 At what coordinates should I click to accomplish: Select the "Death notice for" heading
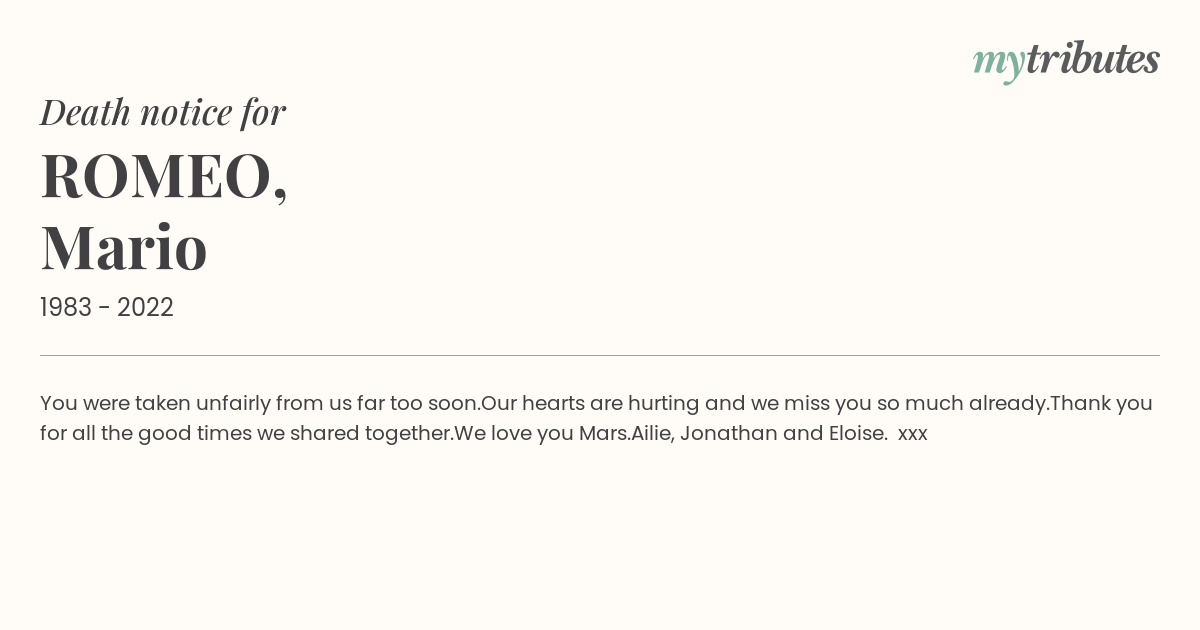tap(163, 112)
